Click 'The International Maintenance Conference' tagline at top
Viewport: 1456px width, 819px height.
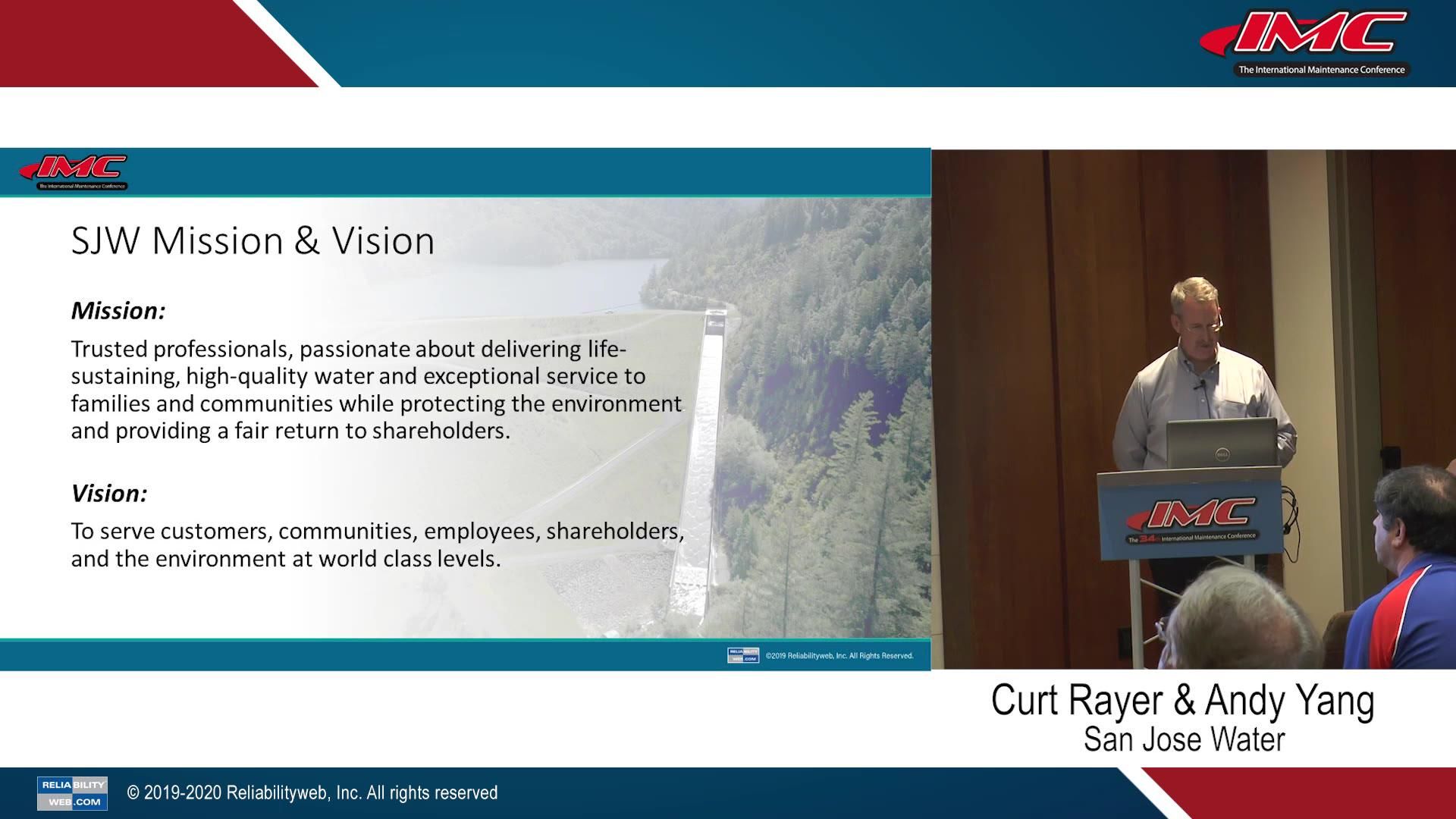pos(1321,70)
